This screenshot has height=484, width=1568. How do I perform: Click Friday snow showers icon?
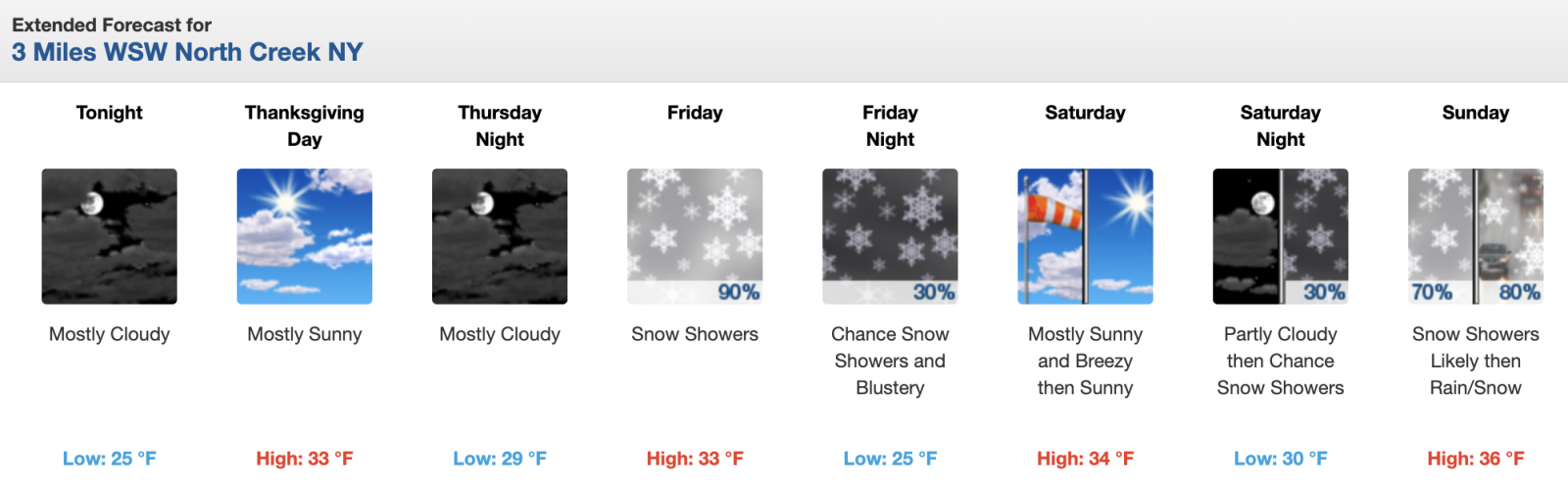pos(695,236)
